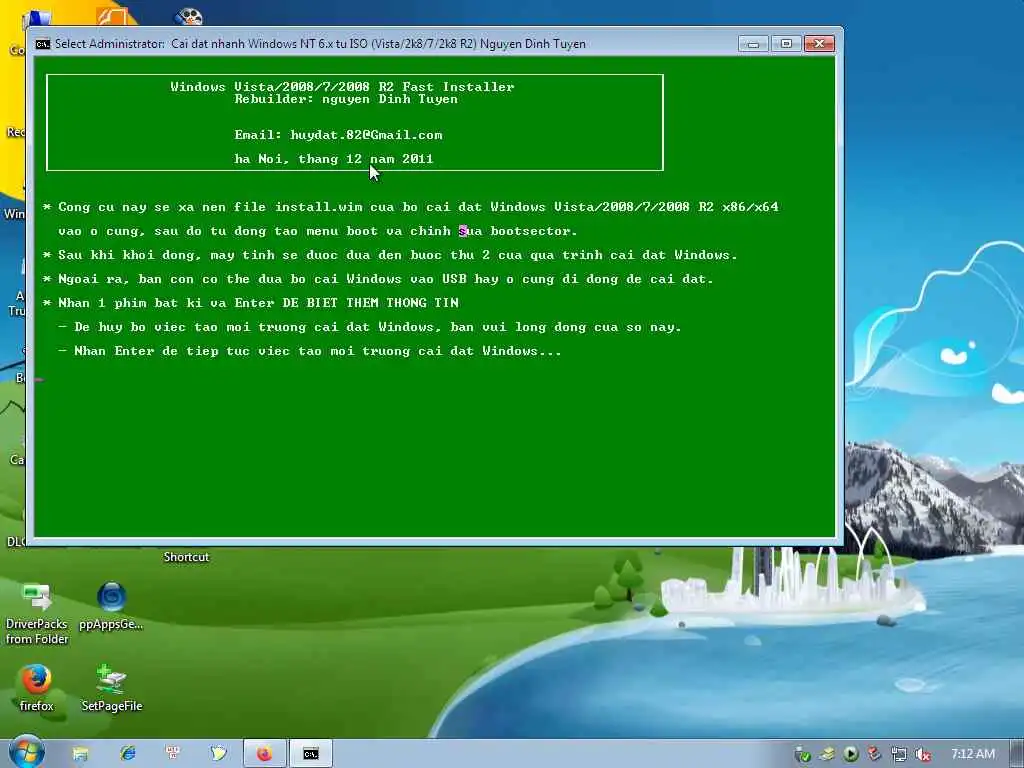Viewport: 1024px width, 768px height.
Task: Launch Internet Explorer from the taskbar
Action: [127, 754]
